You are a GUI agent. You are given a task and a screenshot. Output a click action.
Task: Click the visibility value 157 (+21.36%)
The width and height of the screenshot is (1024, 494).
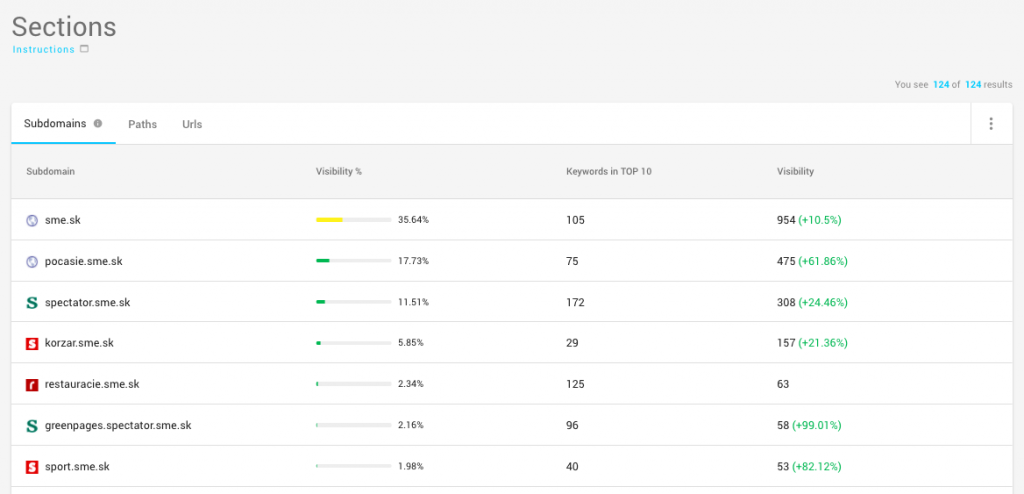click(812, 343)
